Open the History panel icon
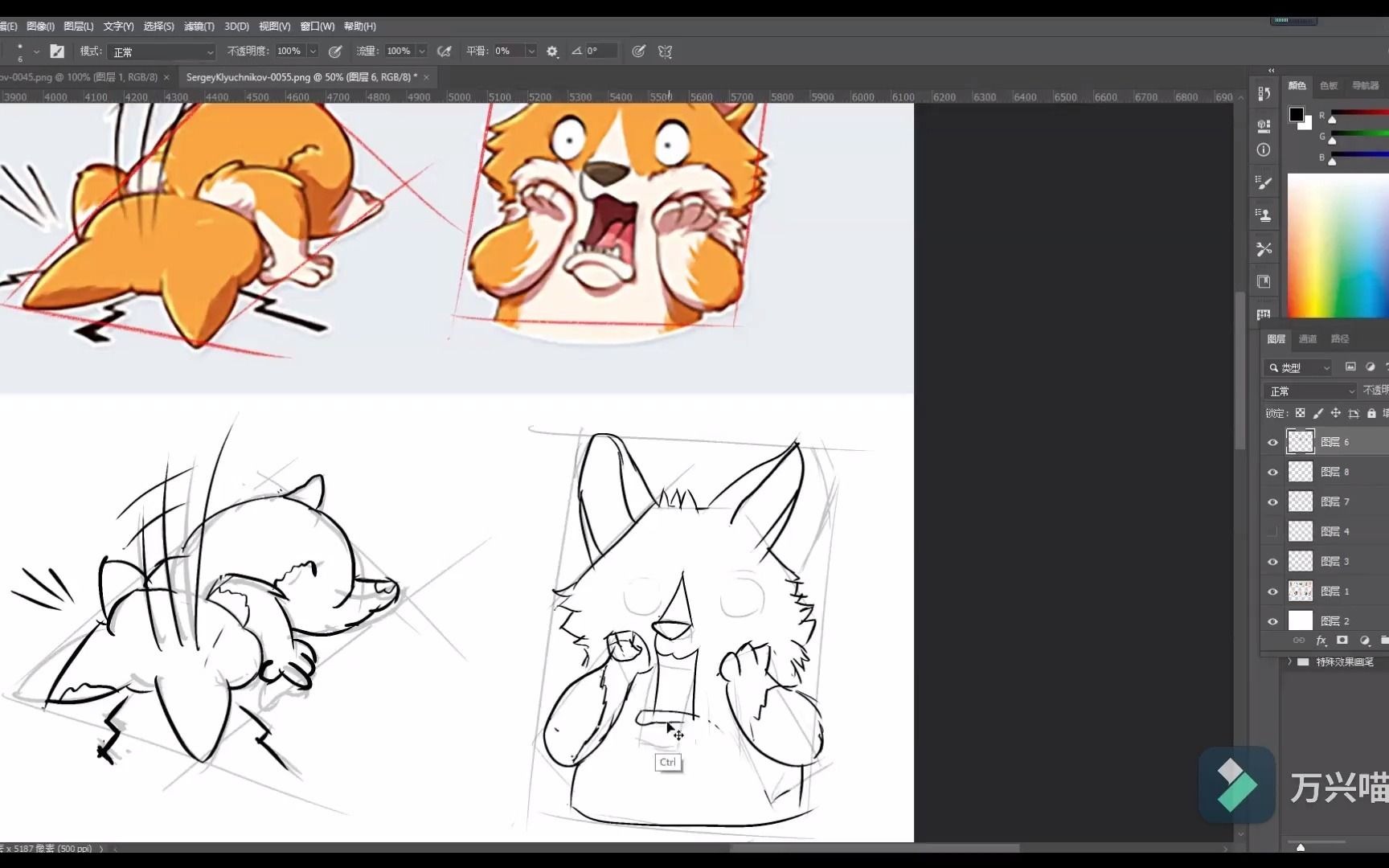Viewport: 1389px width, 868px height. 1264,94
